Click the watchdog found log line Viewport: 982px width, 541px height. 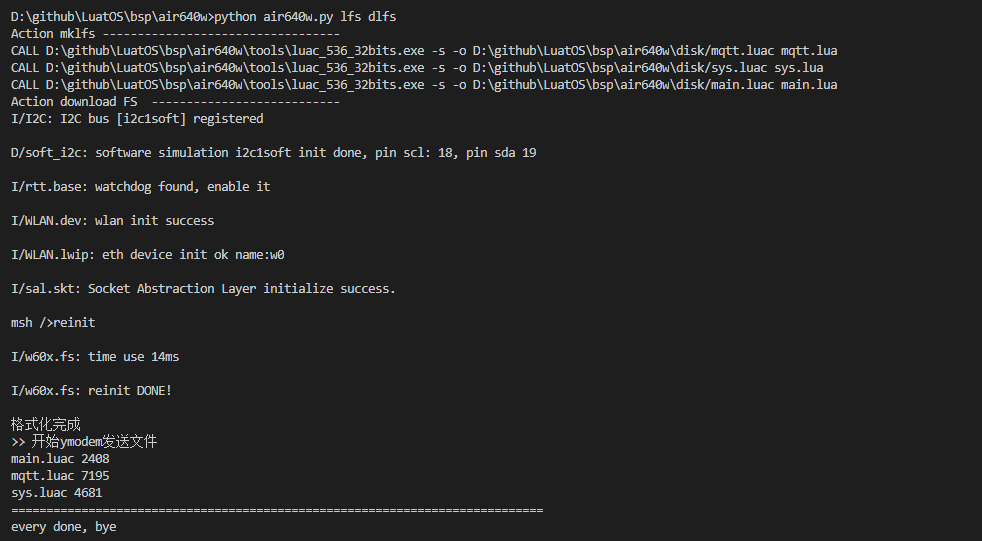tap(140, 187)
